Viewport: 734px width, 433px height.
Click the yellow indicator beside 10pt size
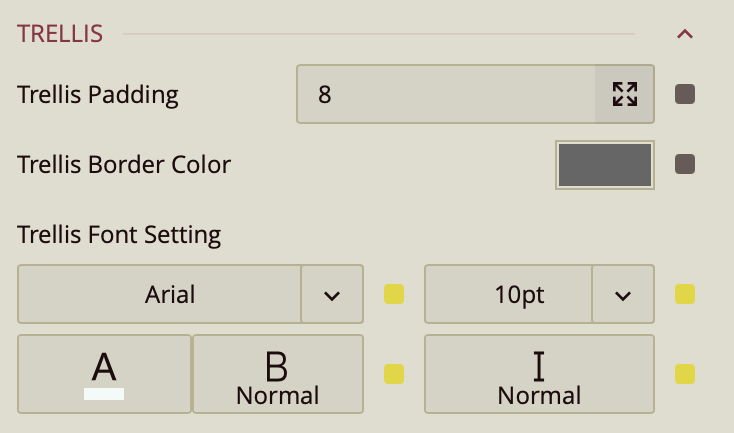[x=685, y=294]
